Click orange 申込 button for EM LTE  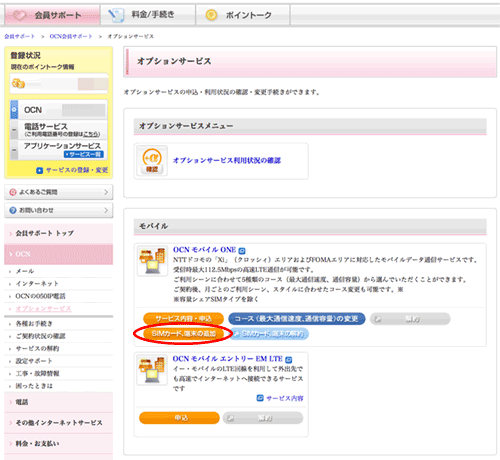[x=179, y=418]
